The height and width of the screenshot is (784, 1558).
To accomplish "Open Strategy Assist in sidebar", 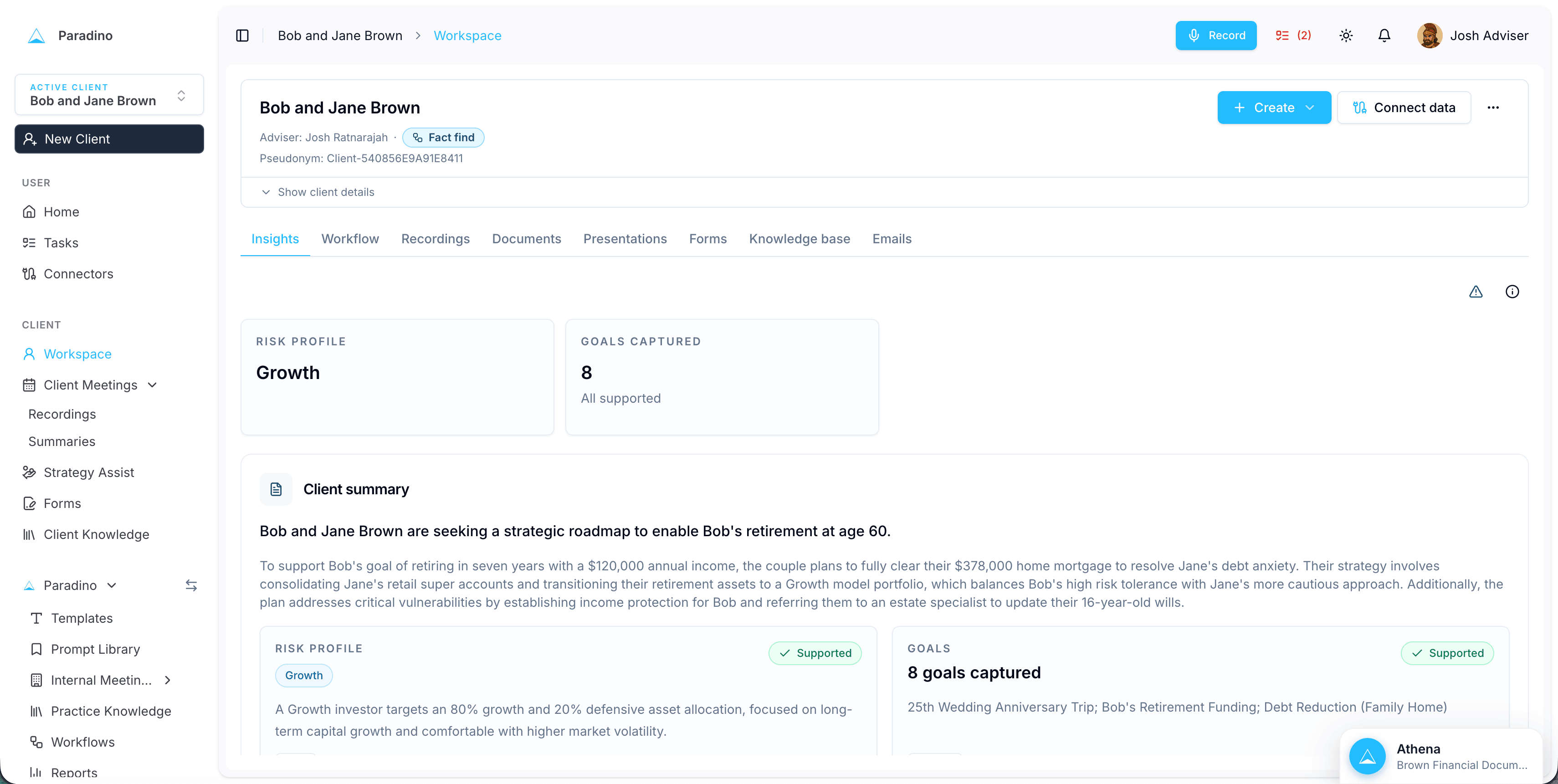I will [x=78, y=472].
